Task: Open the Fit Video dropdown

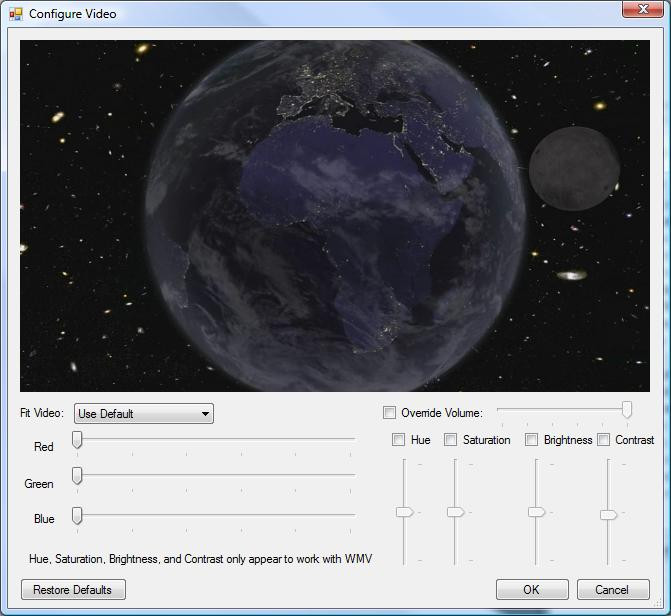Action: 144,414
